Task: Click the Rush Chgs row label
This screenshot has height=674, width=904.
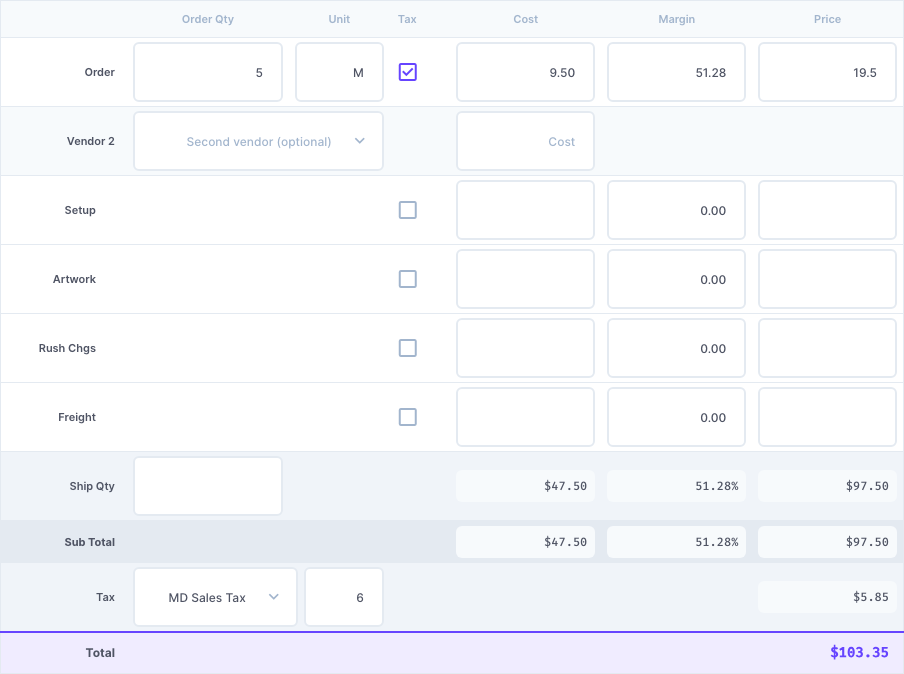Action: tap(67, 348)
